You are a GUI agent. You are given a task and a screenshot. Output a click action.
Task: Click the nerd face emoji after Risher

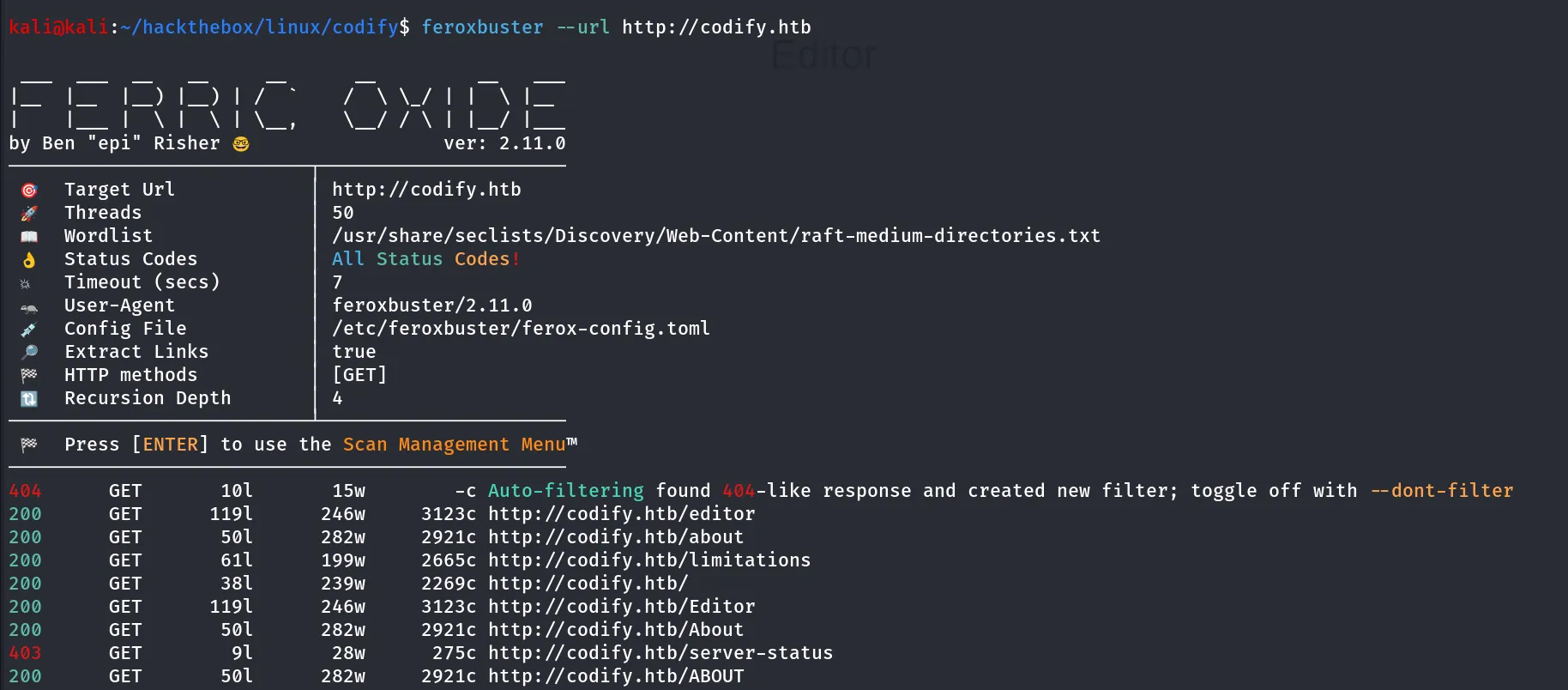(241, 143)
